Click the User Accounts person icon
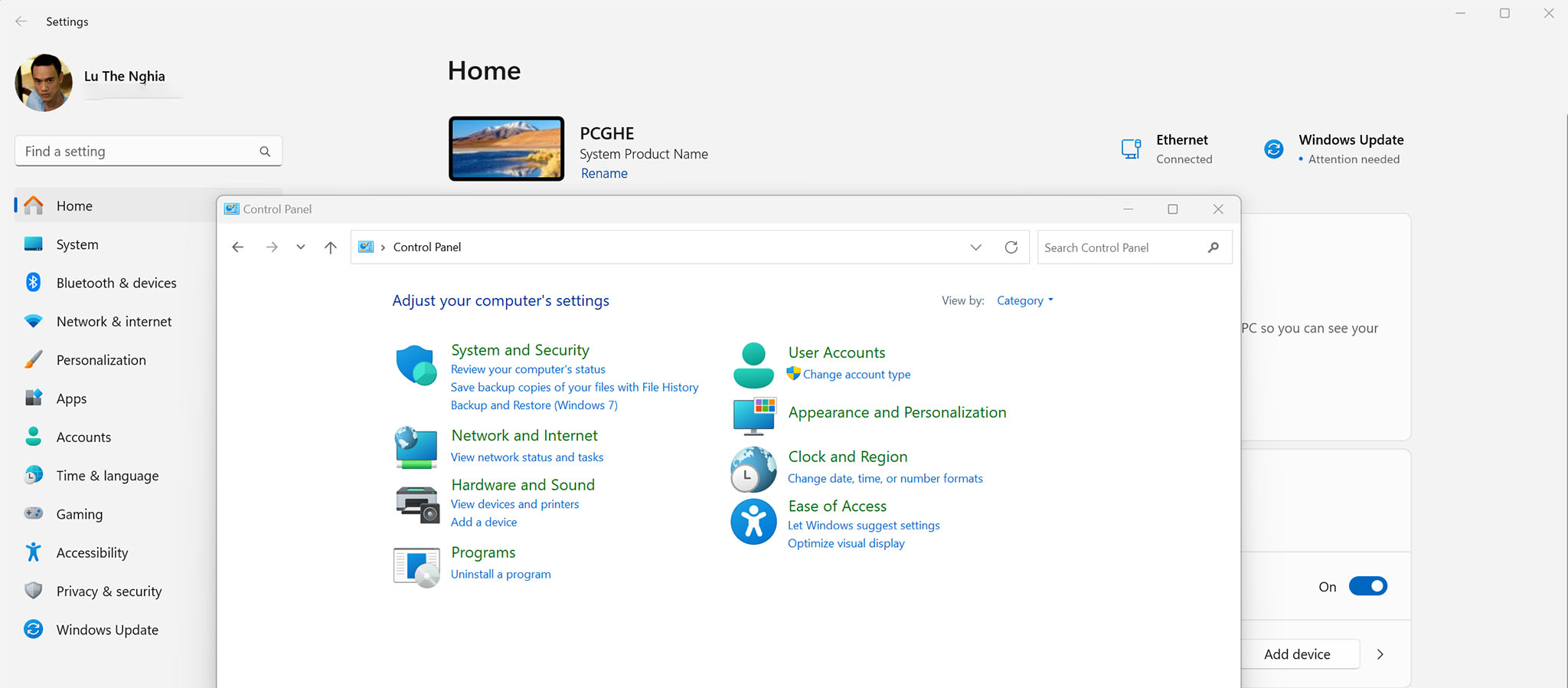 (753, 365)
